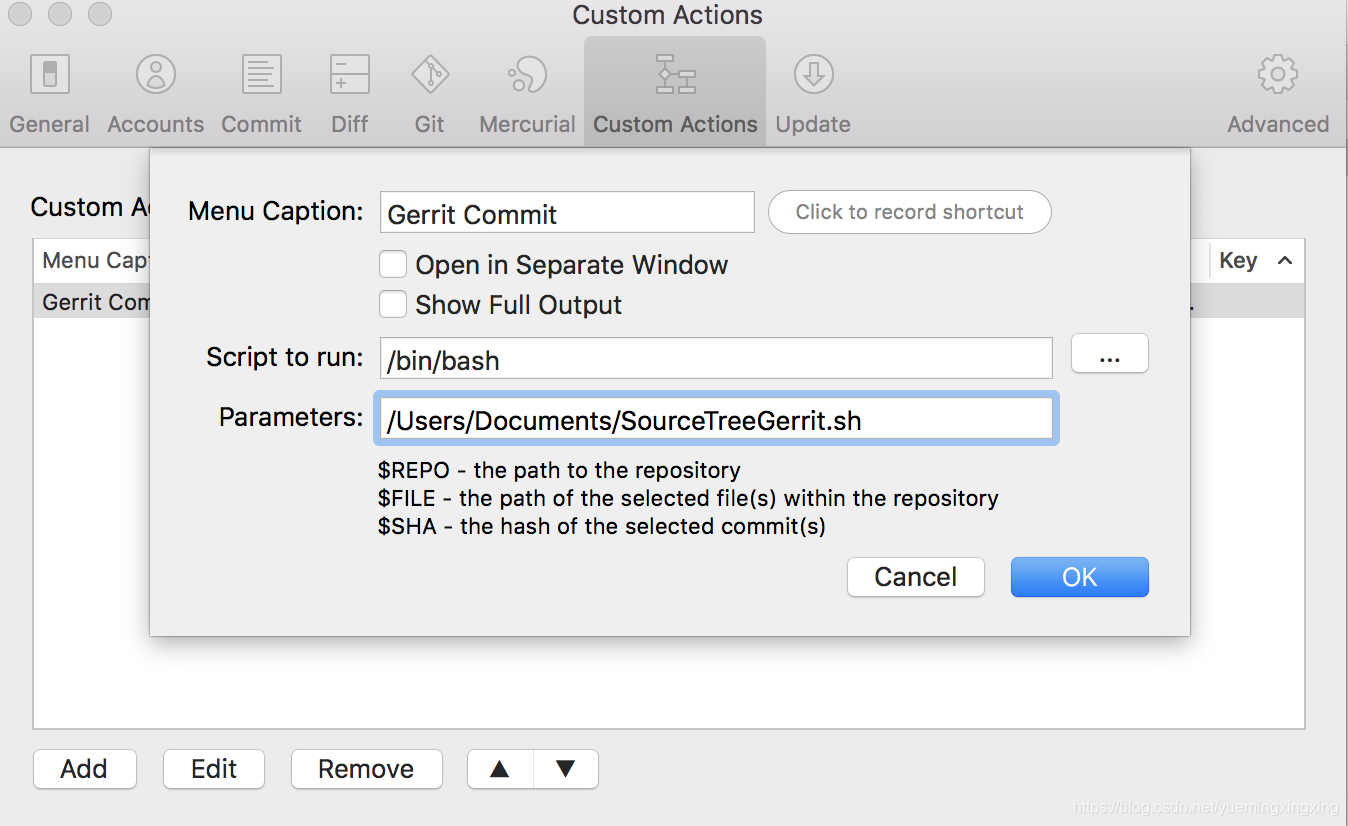This screenshot has height=826, width=1348.
Task: Open the script file browser with ellipsis button
Action: [1109, 353]
